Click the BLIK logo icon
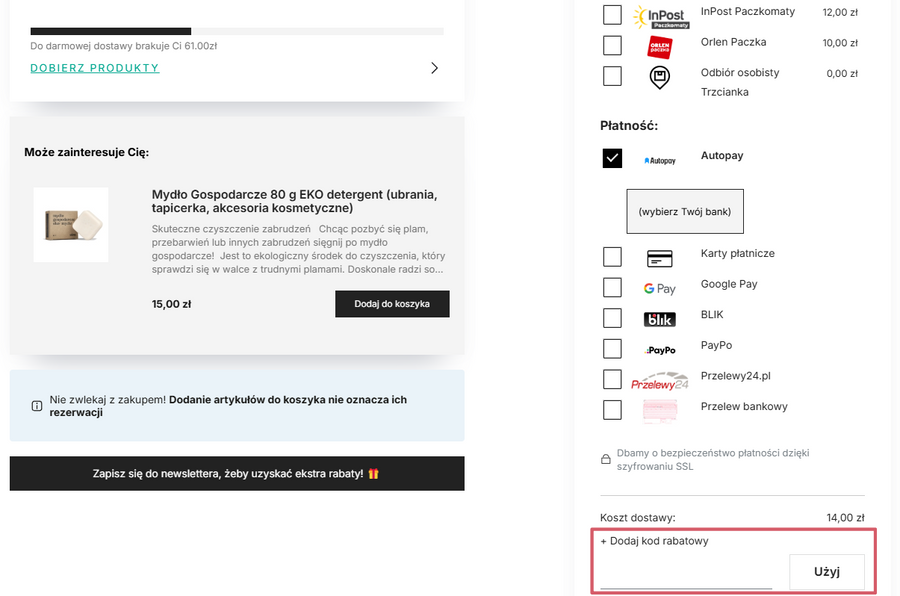This screenshot has width=900, height=596. pyautogui.click(x=659, y=319)
